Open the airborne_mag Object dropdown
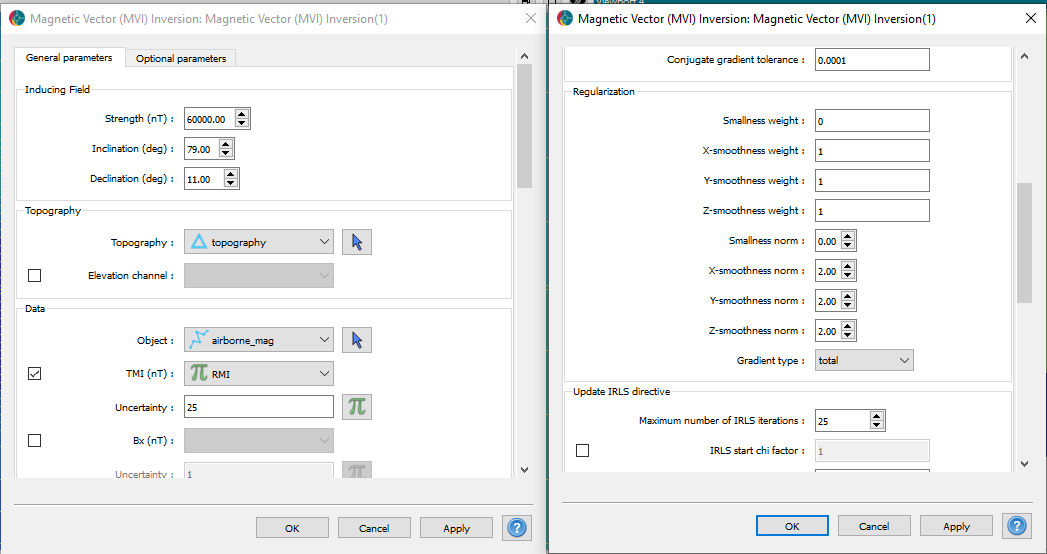 [258, 340]
